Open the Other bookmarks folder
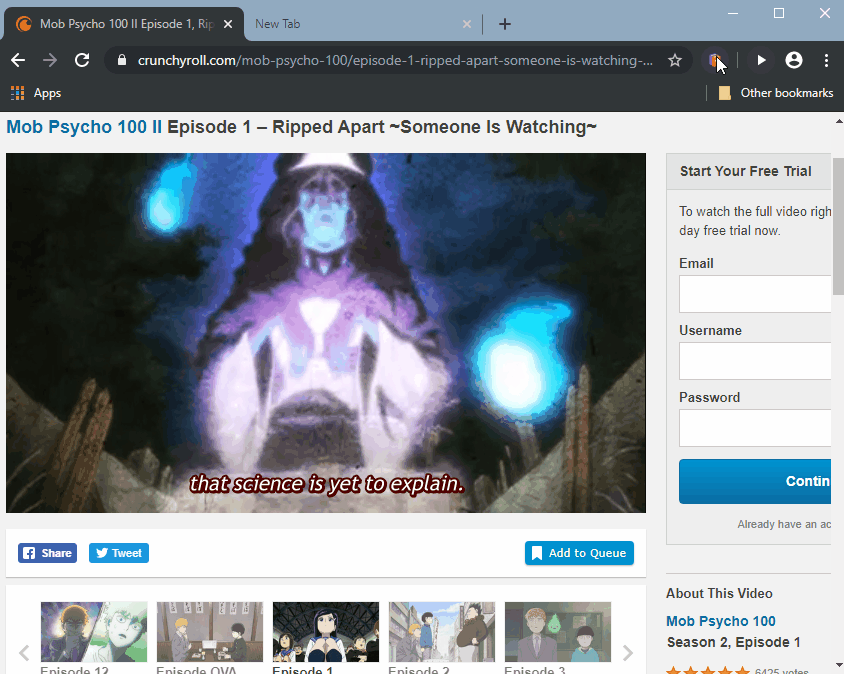The width and height of the screenshot is (844, 674). pyautogui.click(x=776, y=93)
